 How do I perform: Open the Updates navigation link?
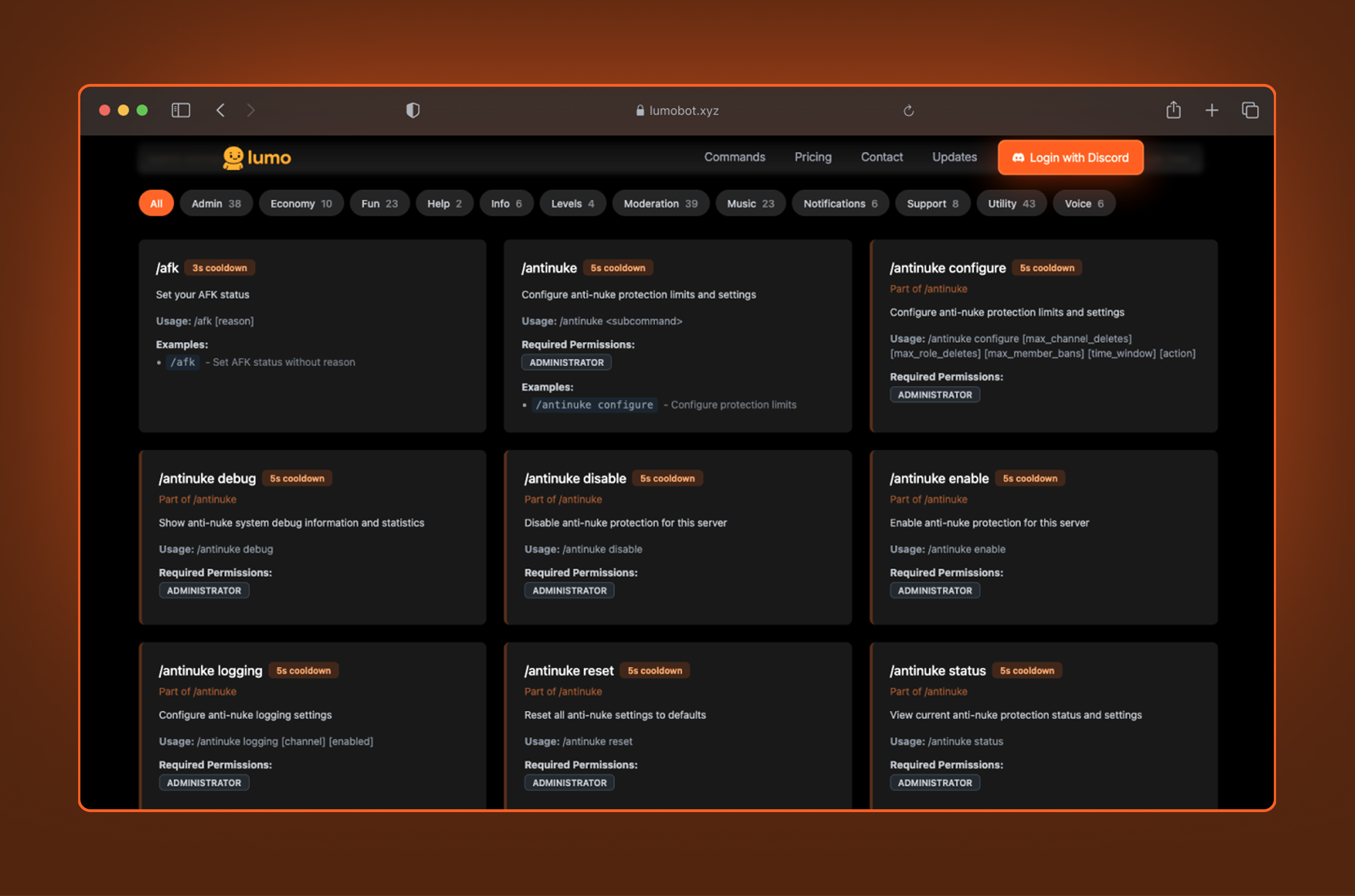tap(954, 157)
